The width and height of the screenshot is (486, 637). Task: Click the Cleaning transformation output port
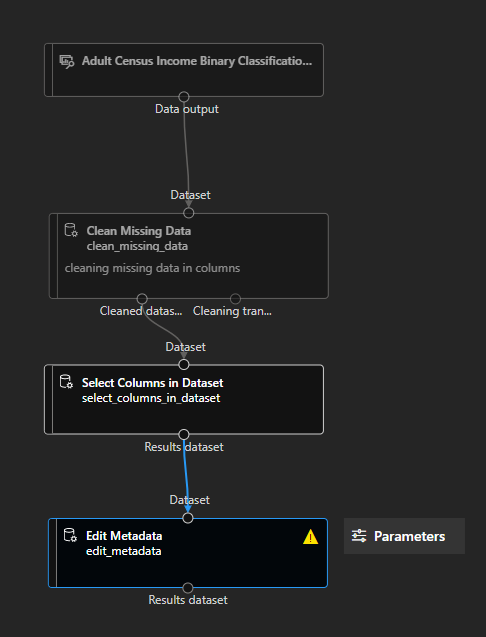(235, 299)
